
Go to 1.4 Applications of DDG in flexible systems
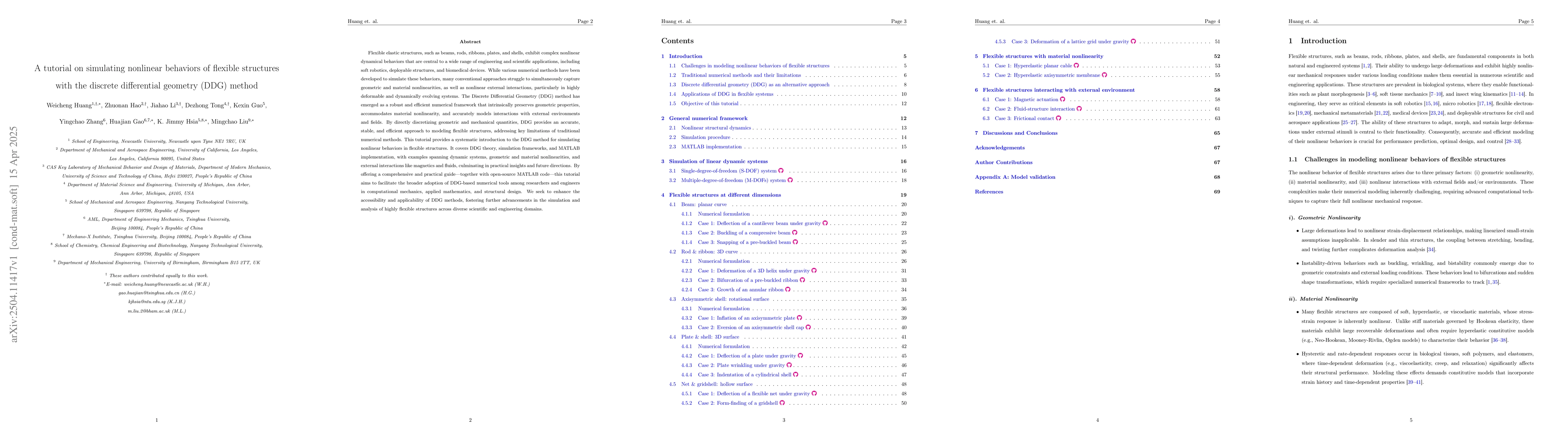point(721,94)
